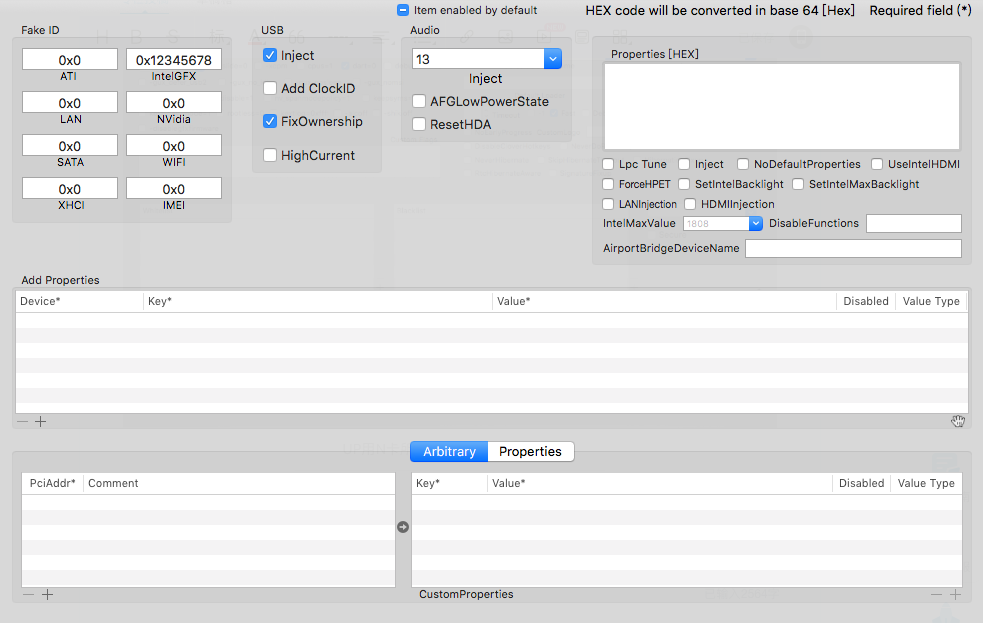Enable NoDefaultProperties checkbox

[743, 164]
